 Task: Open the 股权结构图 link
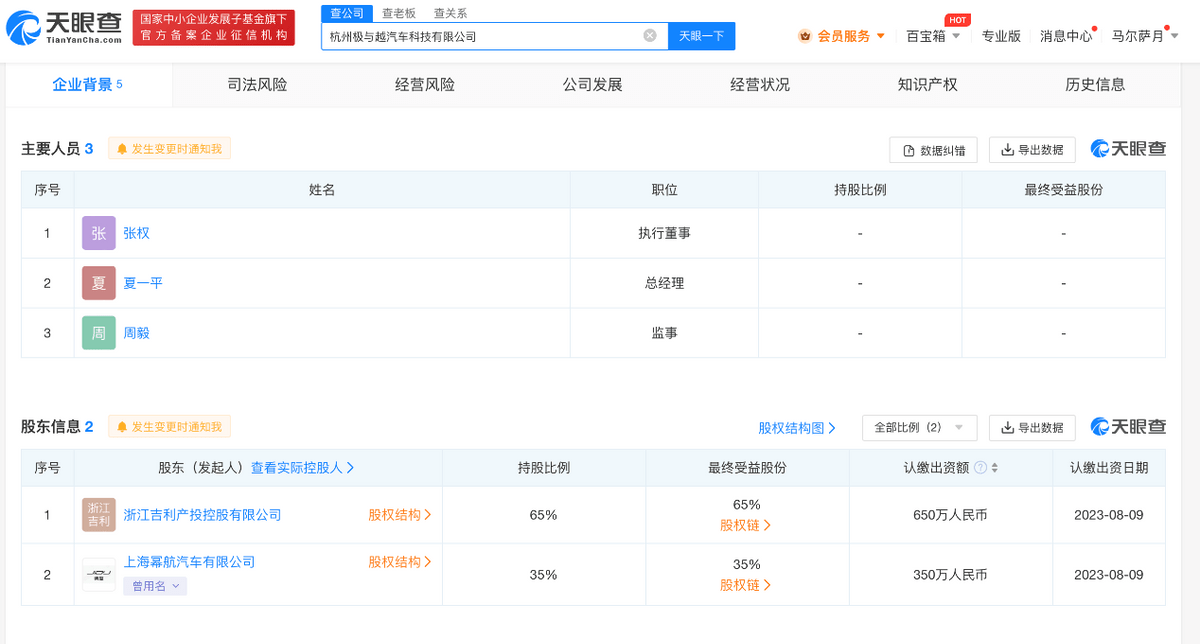point(796,428)
